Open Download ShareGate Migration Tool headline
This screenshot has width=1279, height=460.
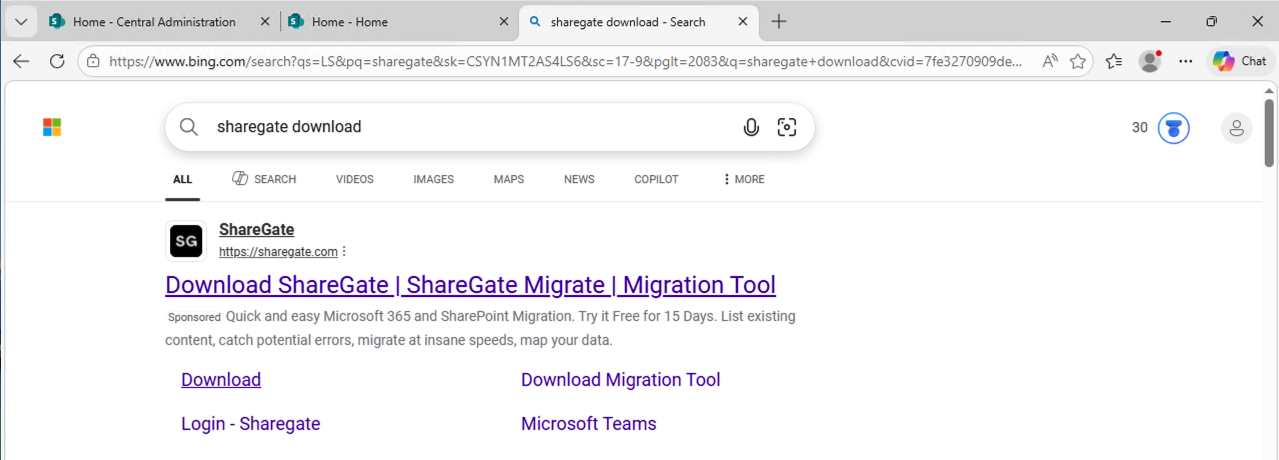click(x=471, y=285)
